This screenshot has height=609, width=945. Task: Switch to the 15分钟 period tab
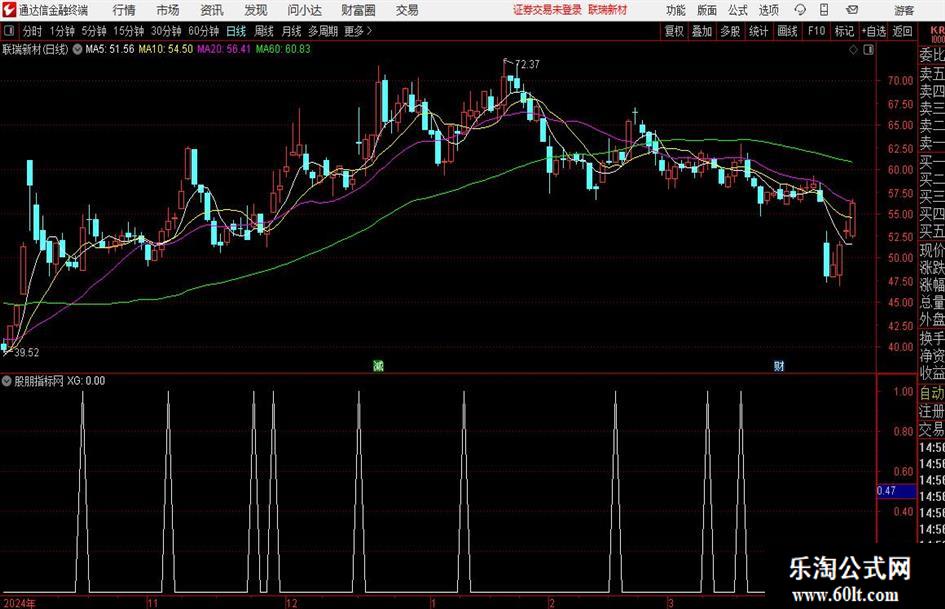pos(128,31)
